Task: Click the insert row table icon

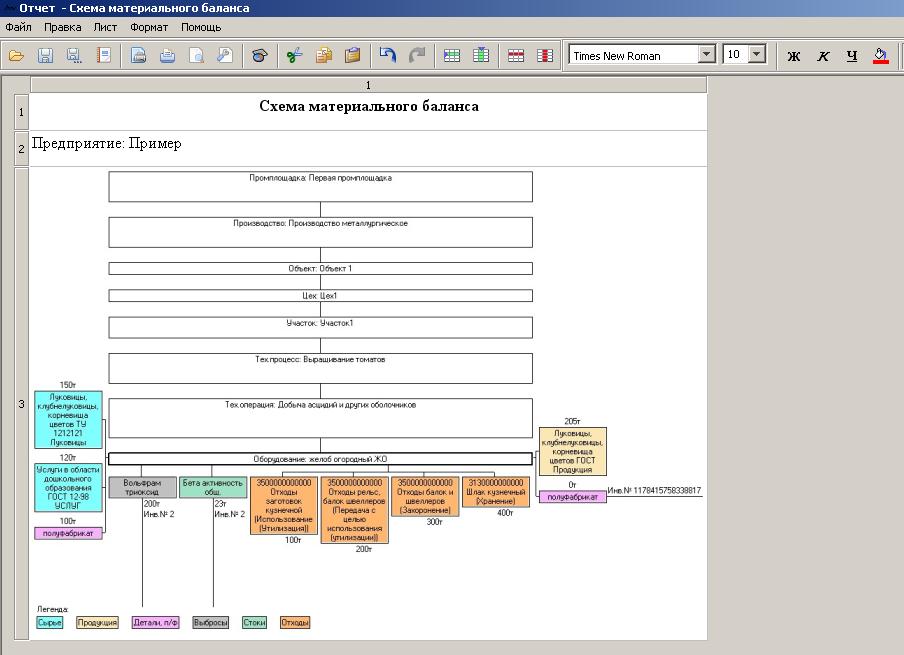Action: [452, 56]
